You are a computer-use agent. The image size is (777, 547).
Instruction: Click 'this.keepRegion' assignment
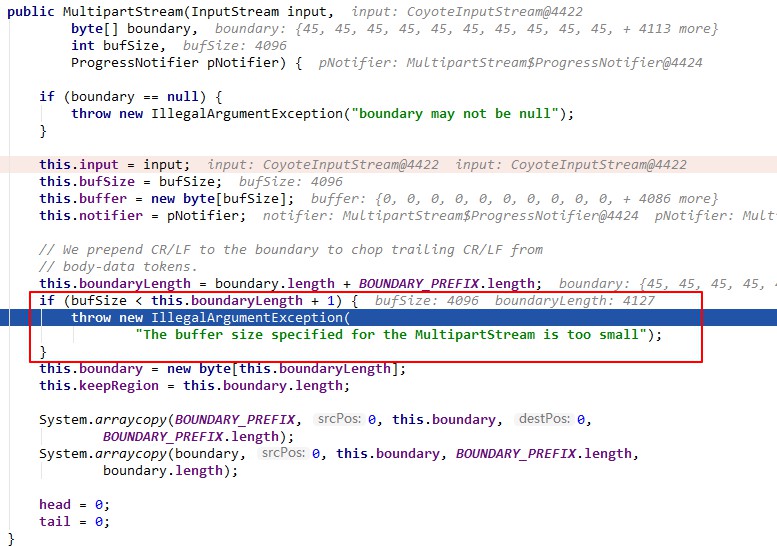99,385
